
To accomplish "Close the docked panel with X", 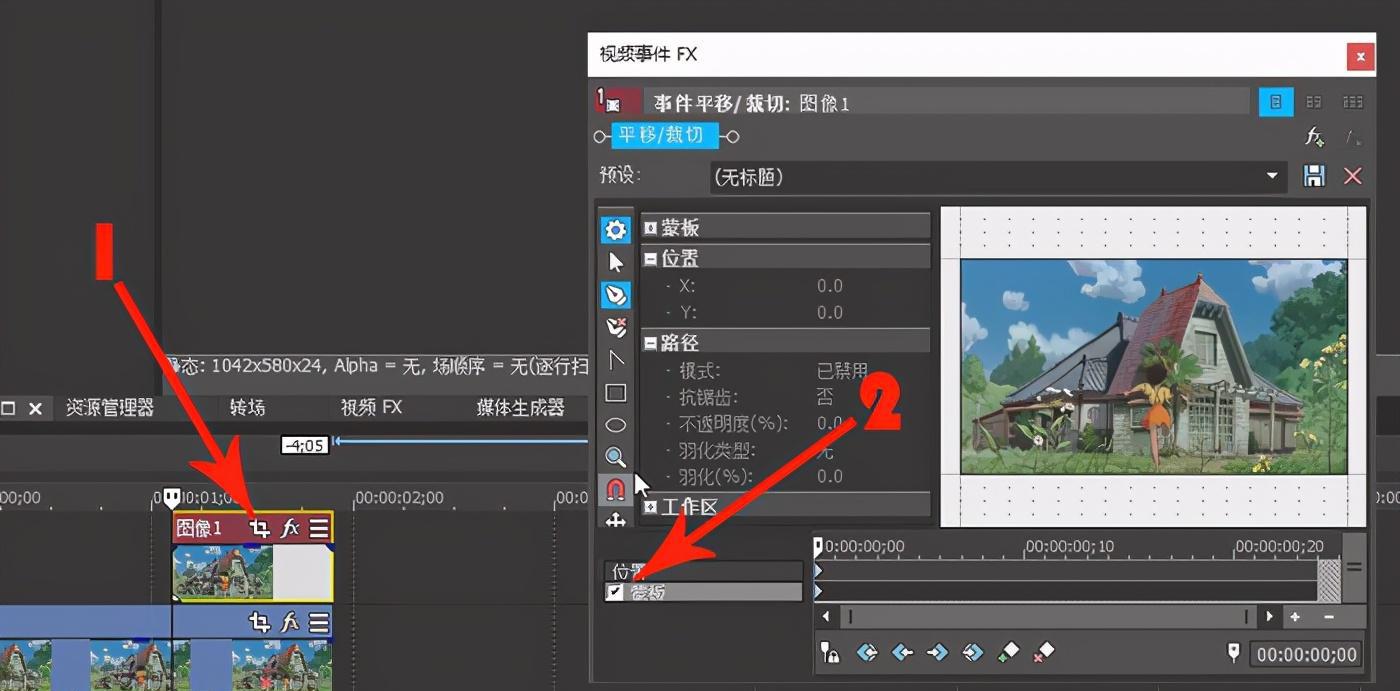I will tap(35, 408).
